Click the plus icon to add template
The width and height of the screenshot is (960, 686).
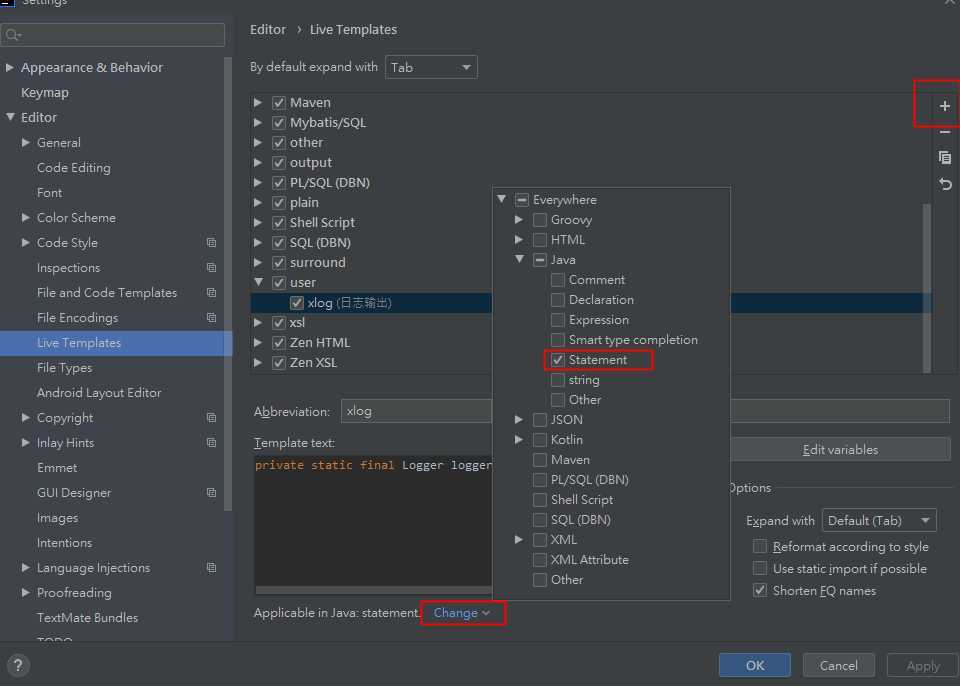[x=944, y=106]
